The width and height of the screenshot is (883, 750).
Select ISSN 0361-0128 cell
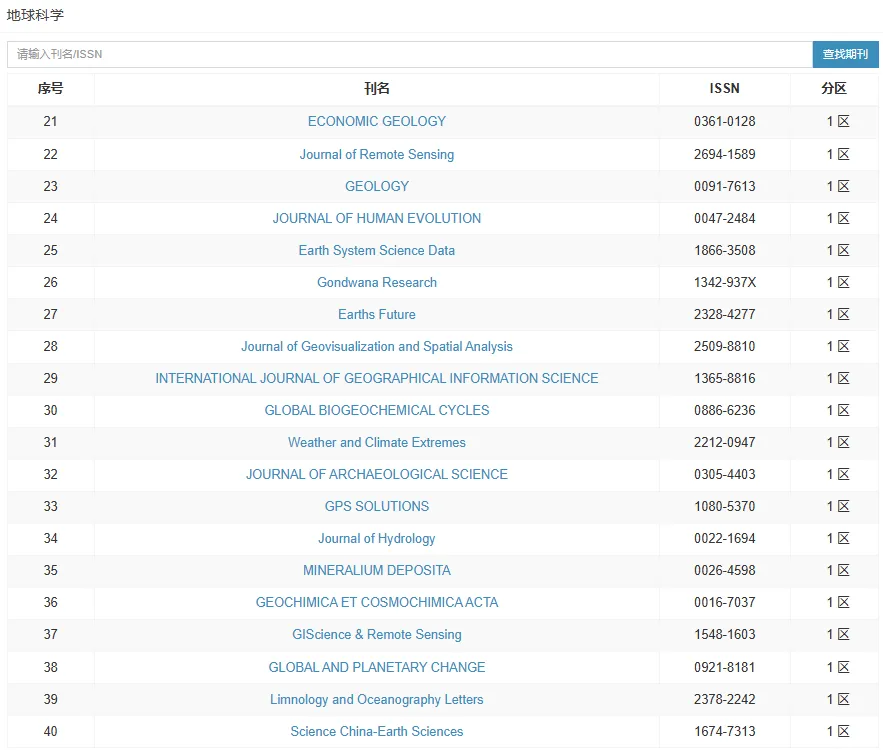pyautogui.click(x=725, y=121)
